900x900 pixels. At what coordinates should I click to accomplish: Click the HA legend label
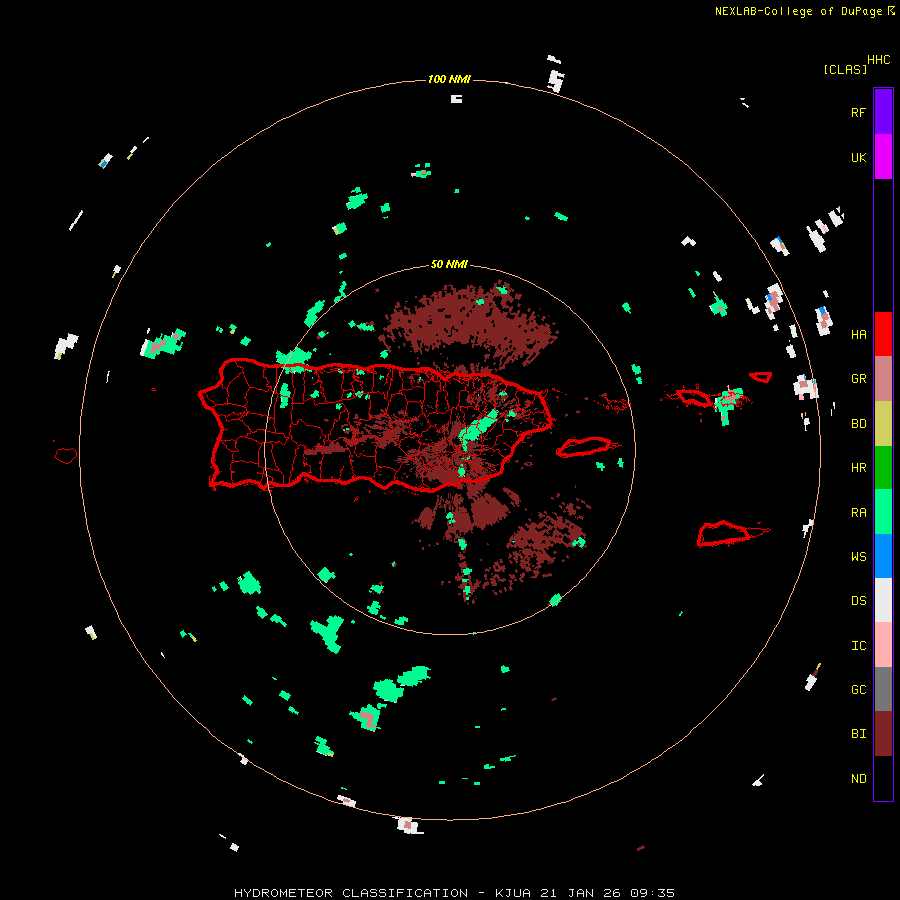(858, 334)
